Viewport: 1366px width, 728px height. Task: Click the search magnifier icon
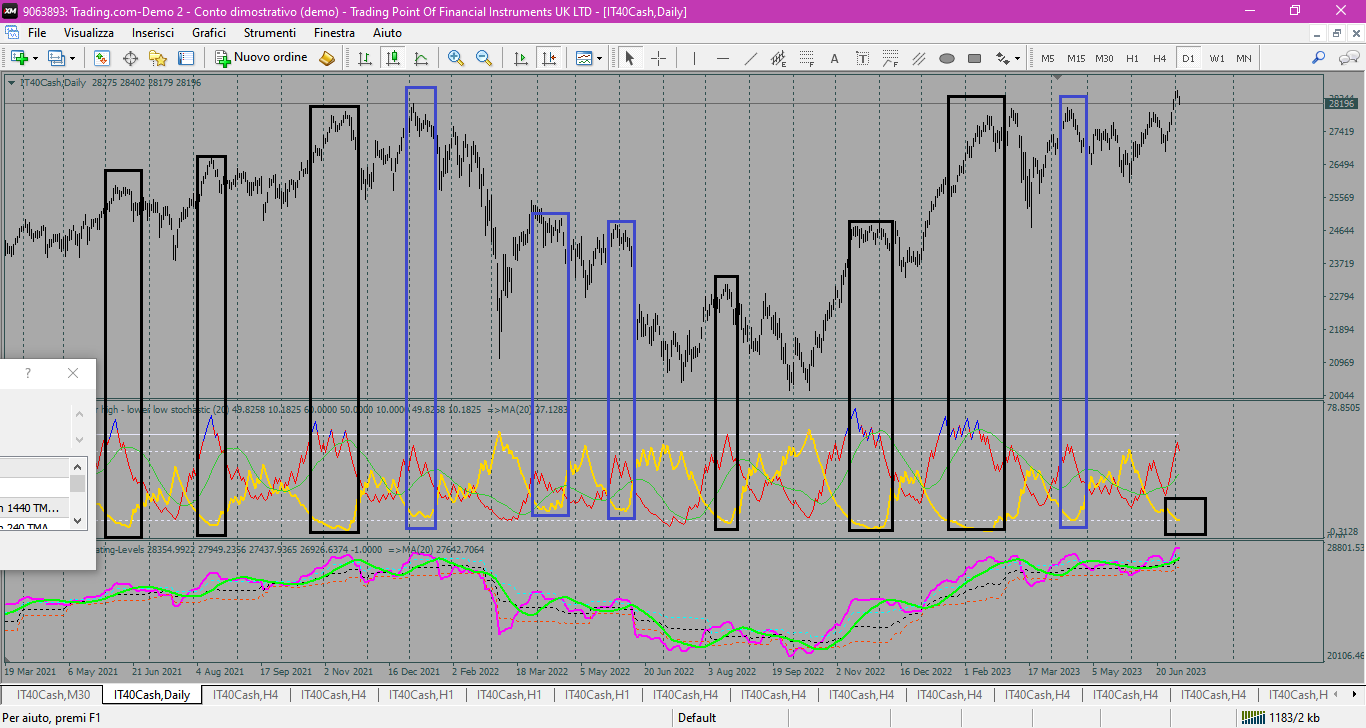pos(1319,58)
